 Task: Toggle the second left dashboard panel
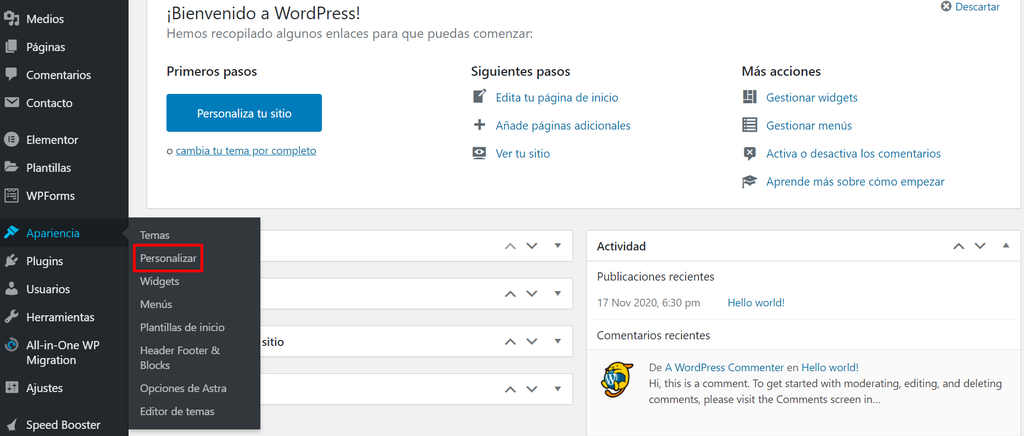[x=558, y=294]
